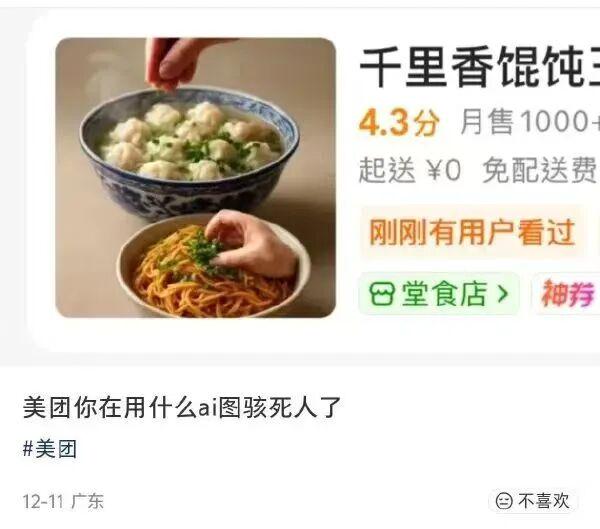Click the 12-11 post date
The height and width of the screenshot is (529, 600).
43,501
